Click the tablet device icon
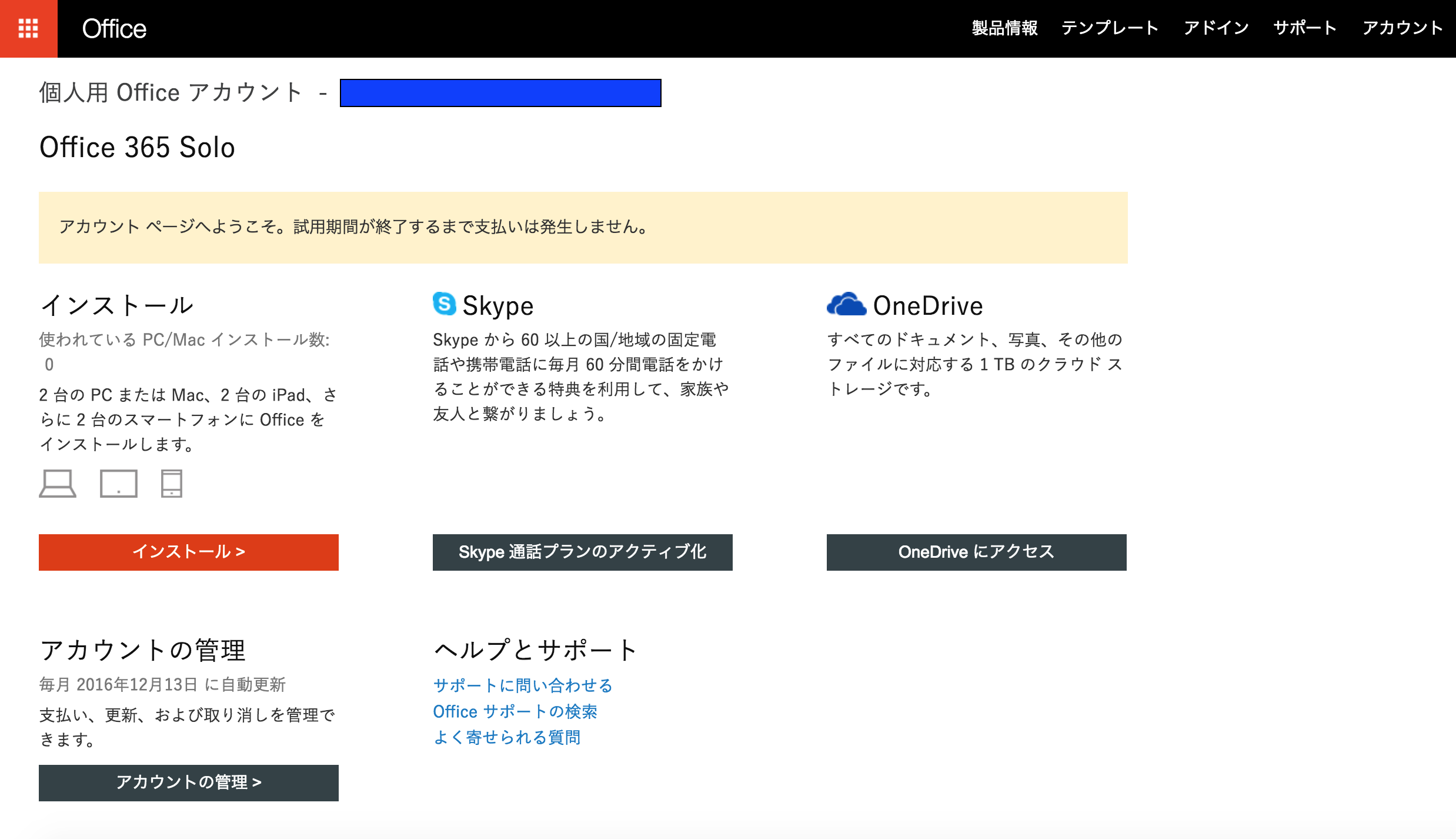 119,484
